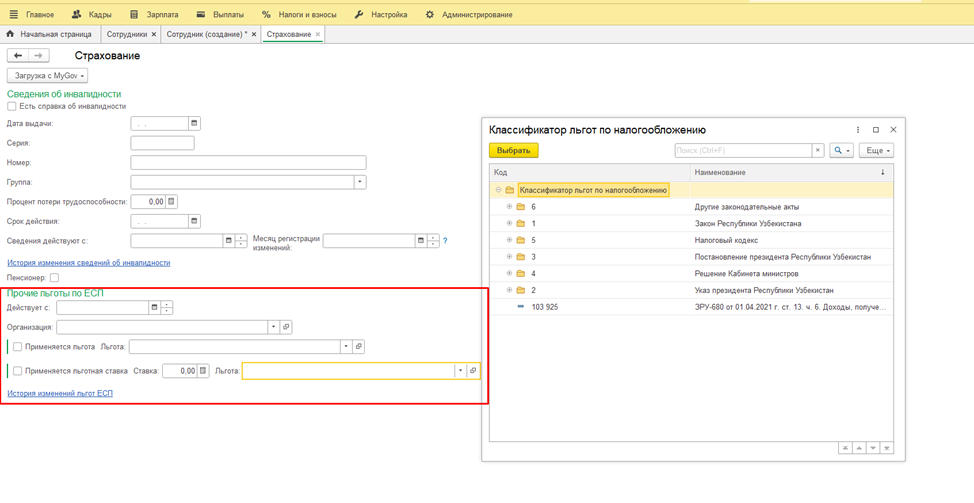This screenshot has width=974, height=503.
Task: Expand the Налоговый кодекс folder
Action: point(509,240)
